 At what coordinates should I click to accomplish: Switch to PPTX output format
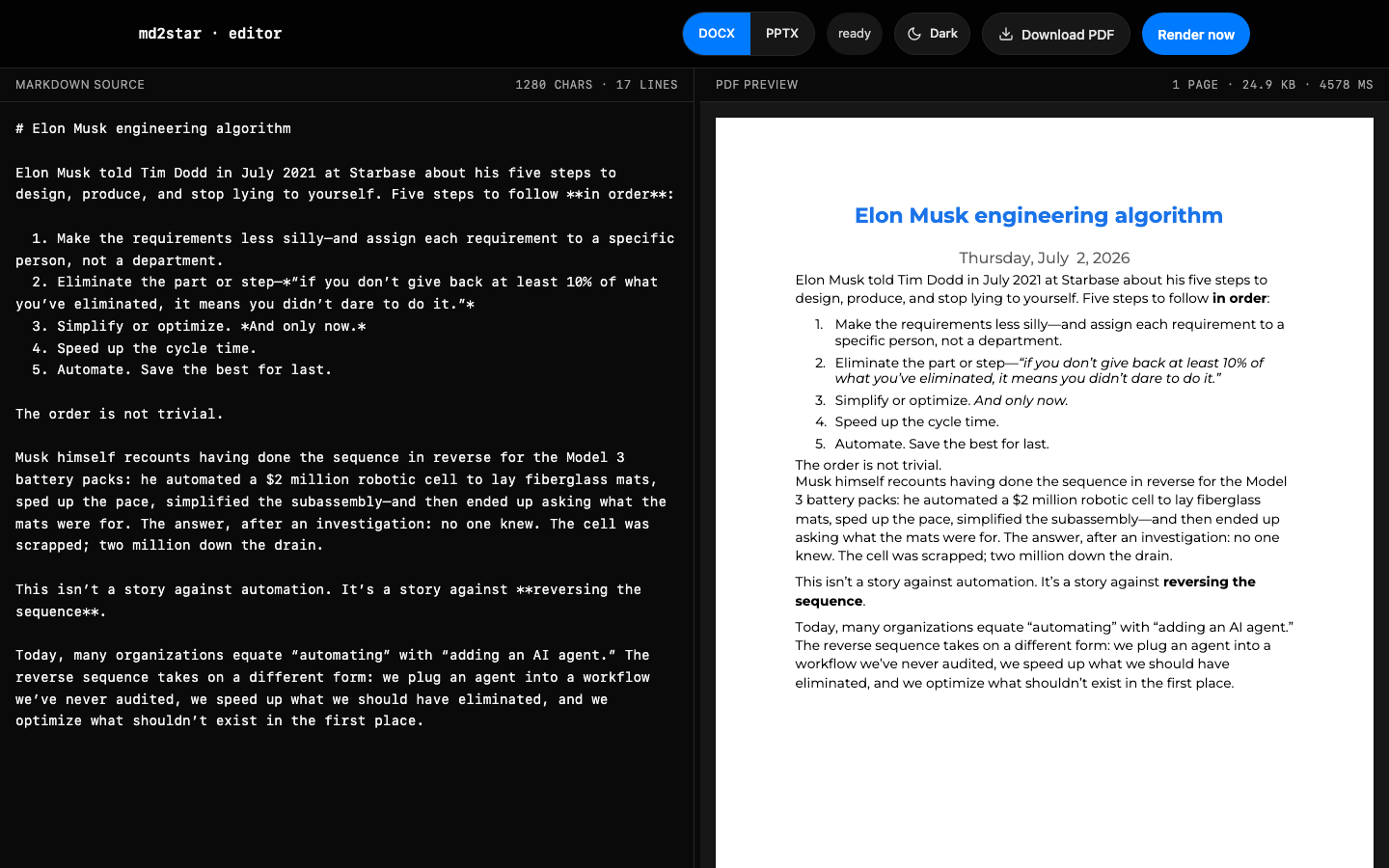click(x=782, y=34)
